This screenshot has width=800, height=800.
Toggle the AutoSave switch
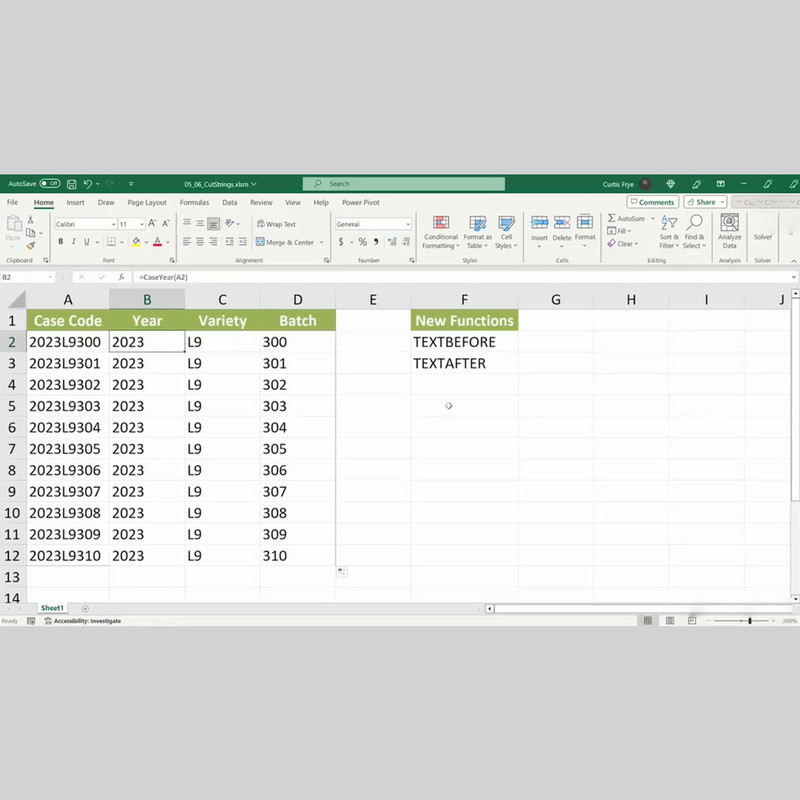[x=49, y=184]
